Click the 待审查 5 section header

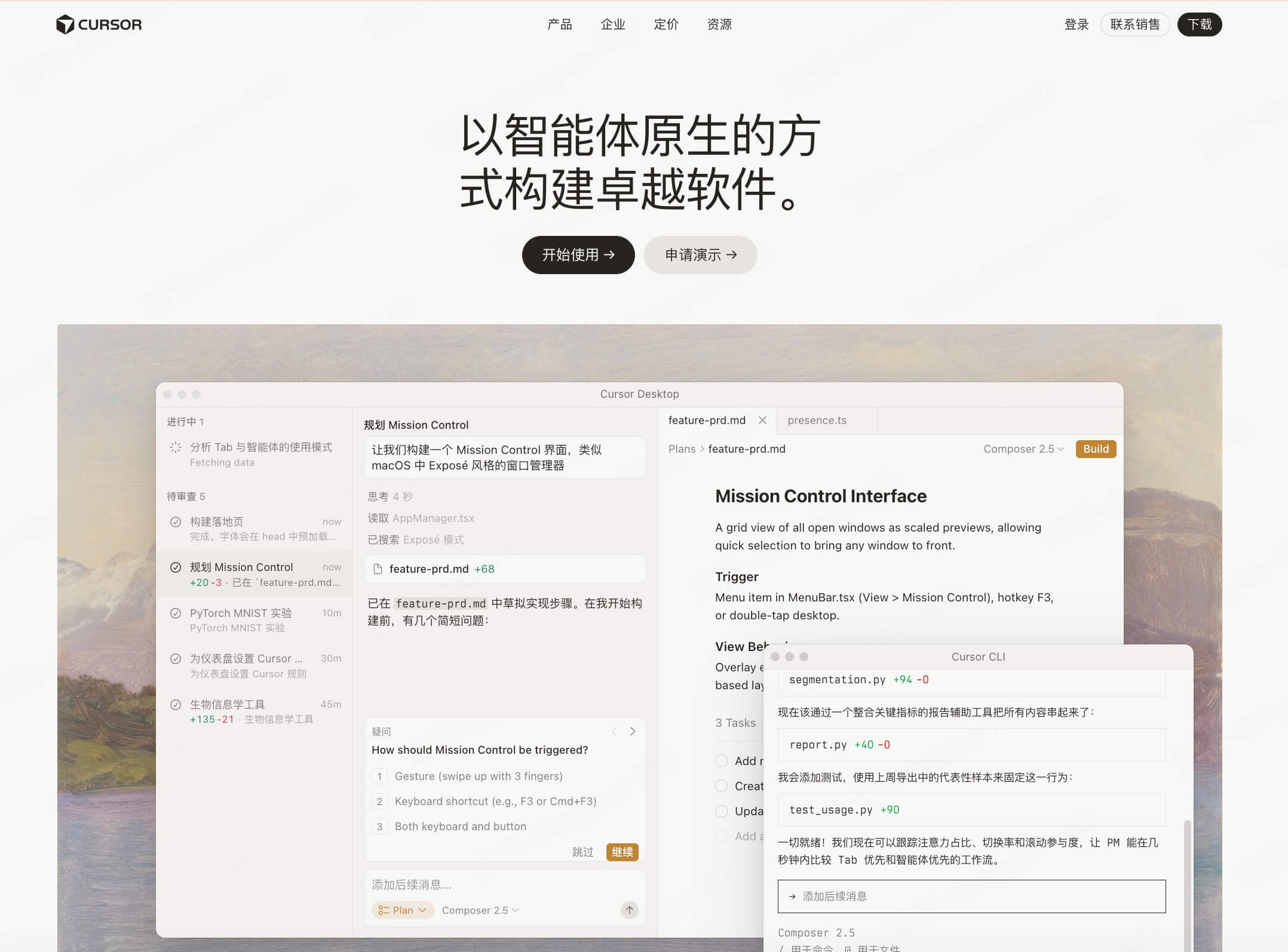tap(186, 496)
